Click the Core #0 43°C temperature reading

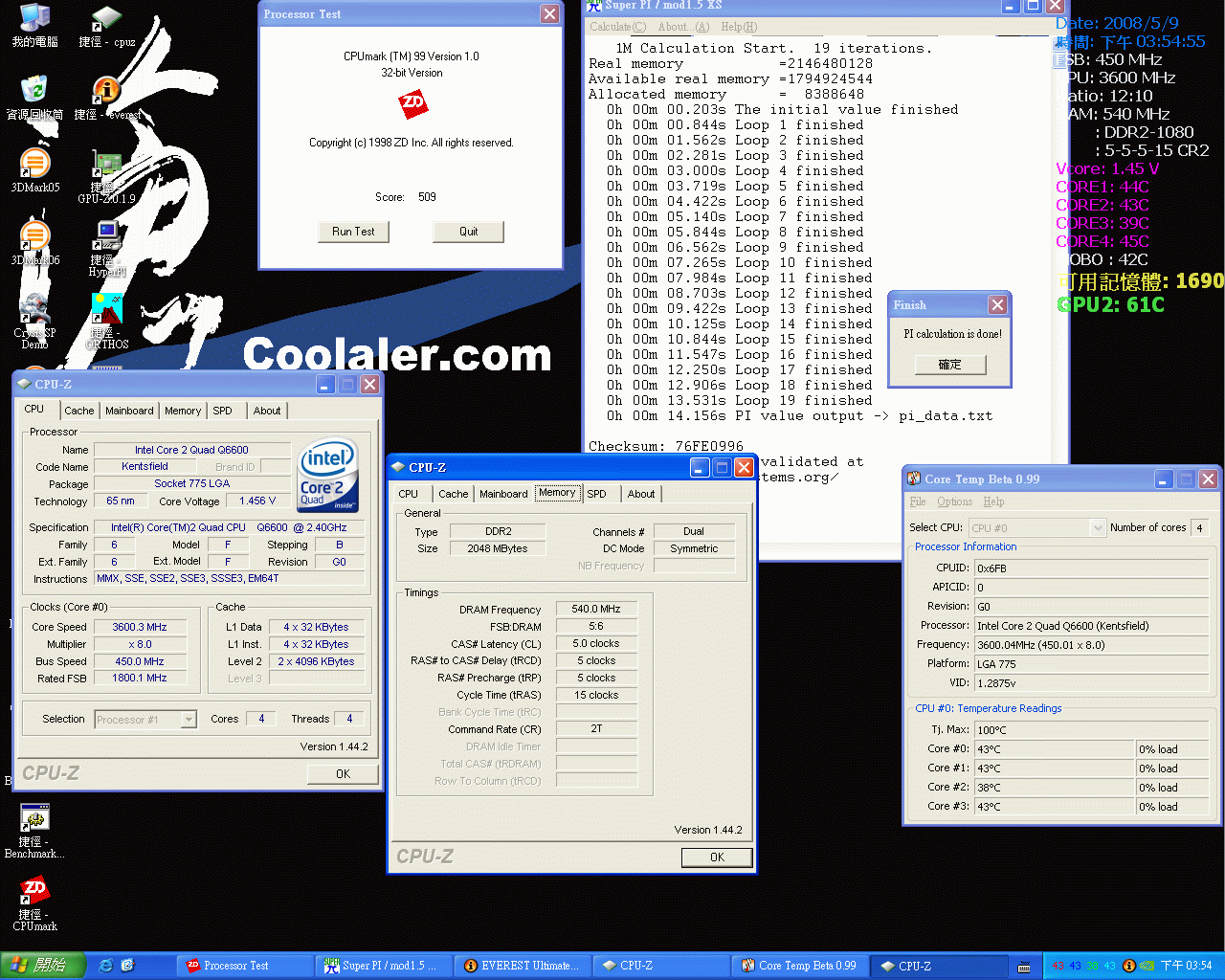click(1054, 749)
